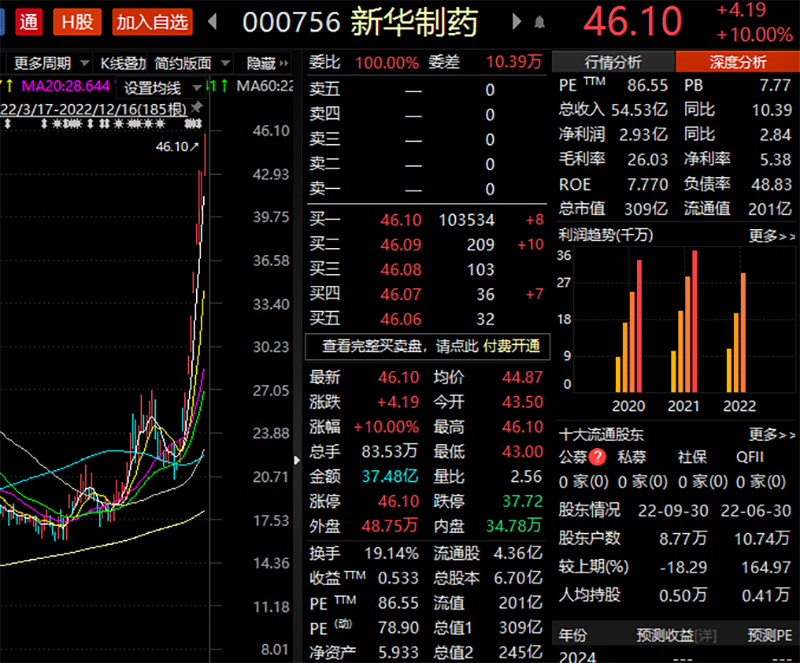Click the 委比 value 100.00%
The height and width of the screenshot is (663, 800).
[x=387, y=63]
